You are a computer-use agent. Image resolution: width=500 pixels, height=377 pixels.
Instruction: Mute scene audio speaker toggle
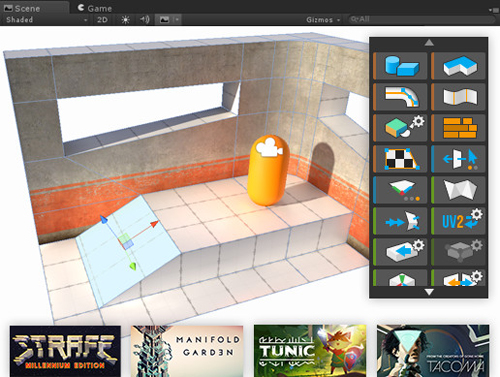pos(144,20)
